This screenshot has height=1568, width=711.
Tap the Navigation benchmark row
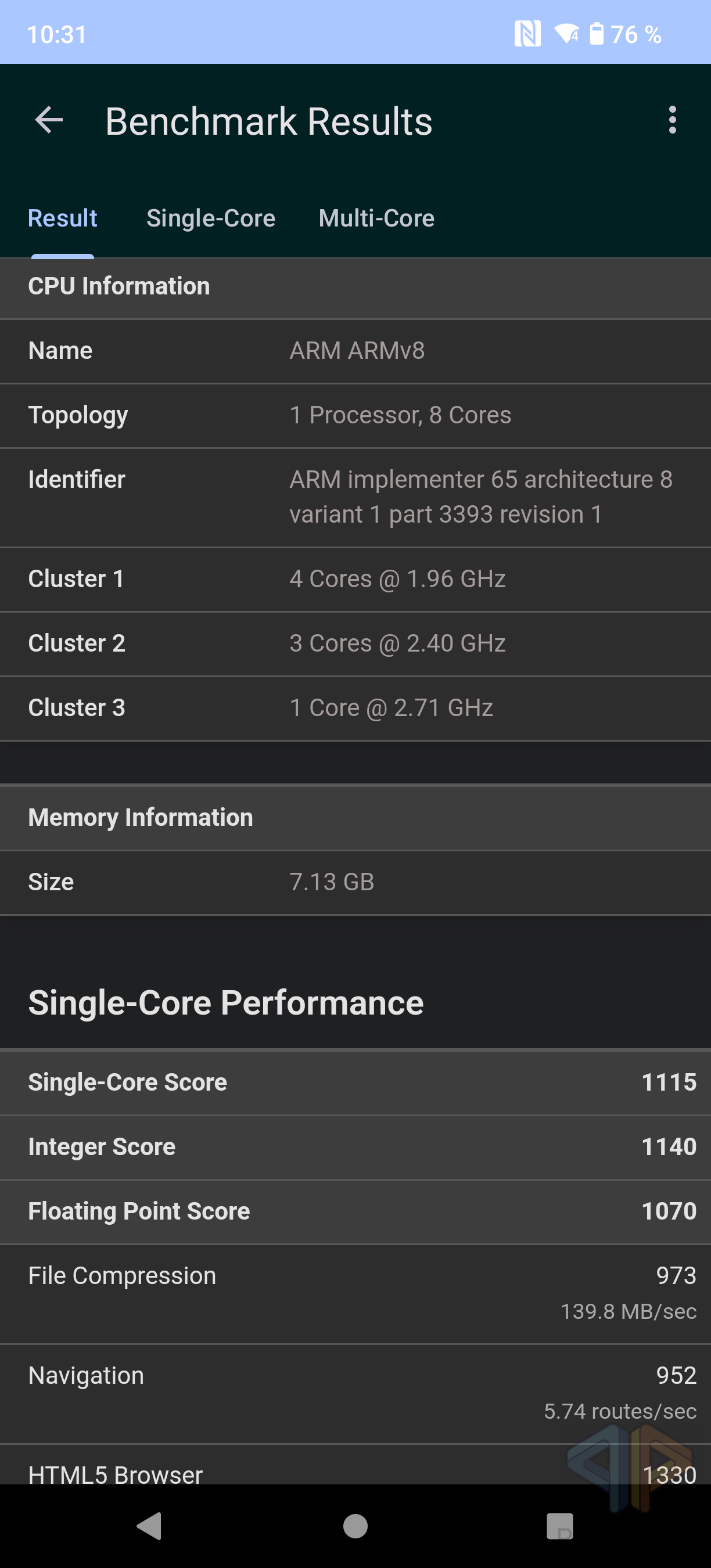click(355, 1393)
